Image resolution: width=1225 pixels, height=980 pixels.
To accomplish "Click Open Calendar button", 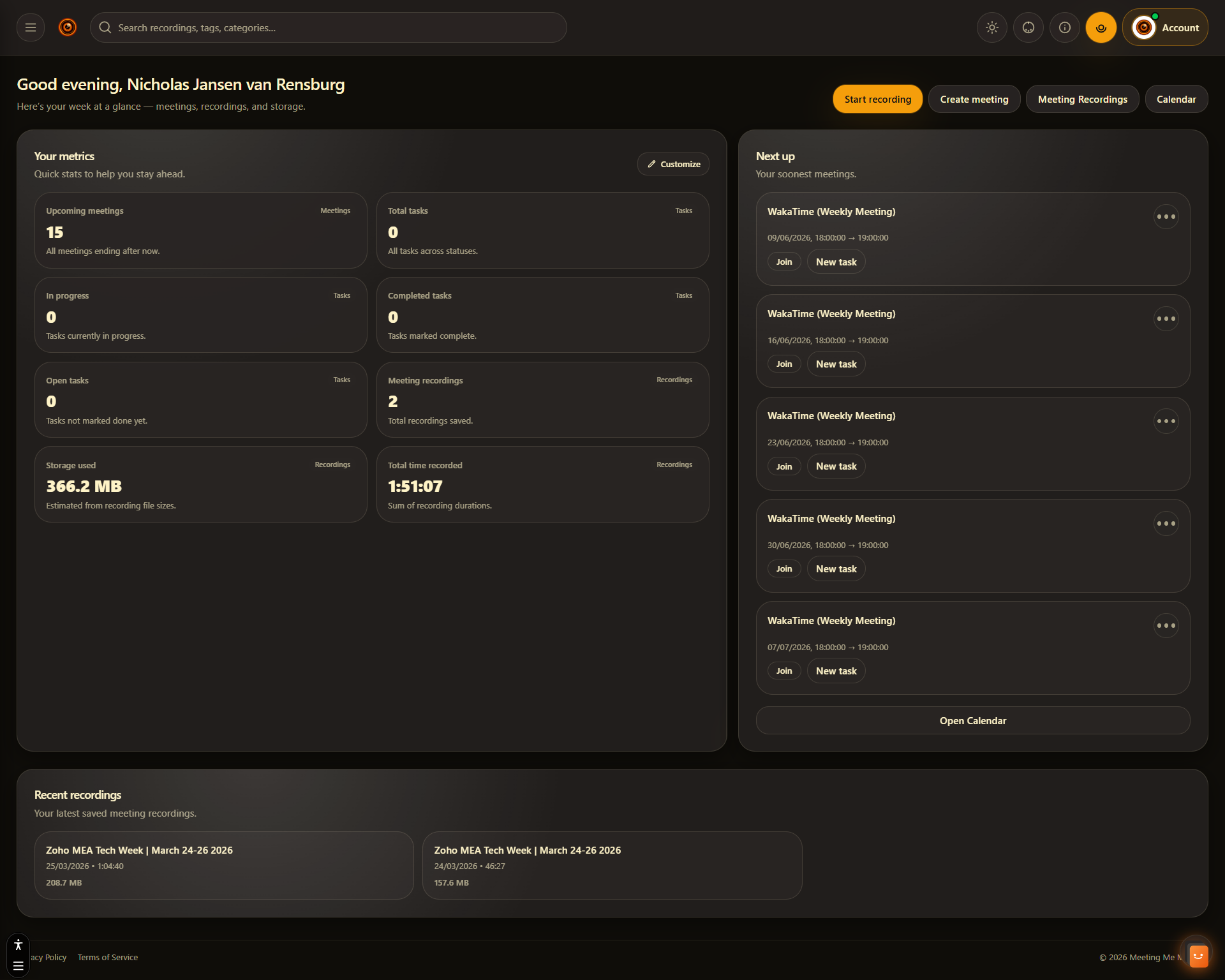I will pyautogui.click(x=972, y=720).
